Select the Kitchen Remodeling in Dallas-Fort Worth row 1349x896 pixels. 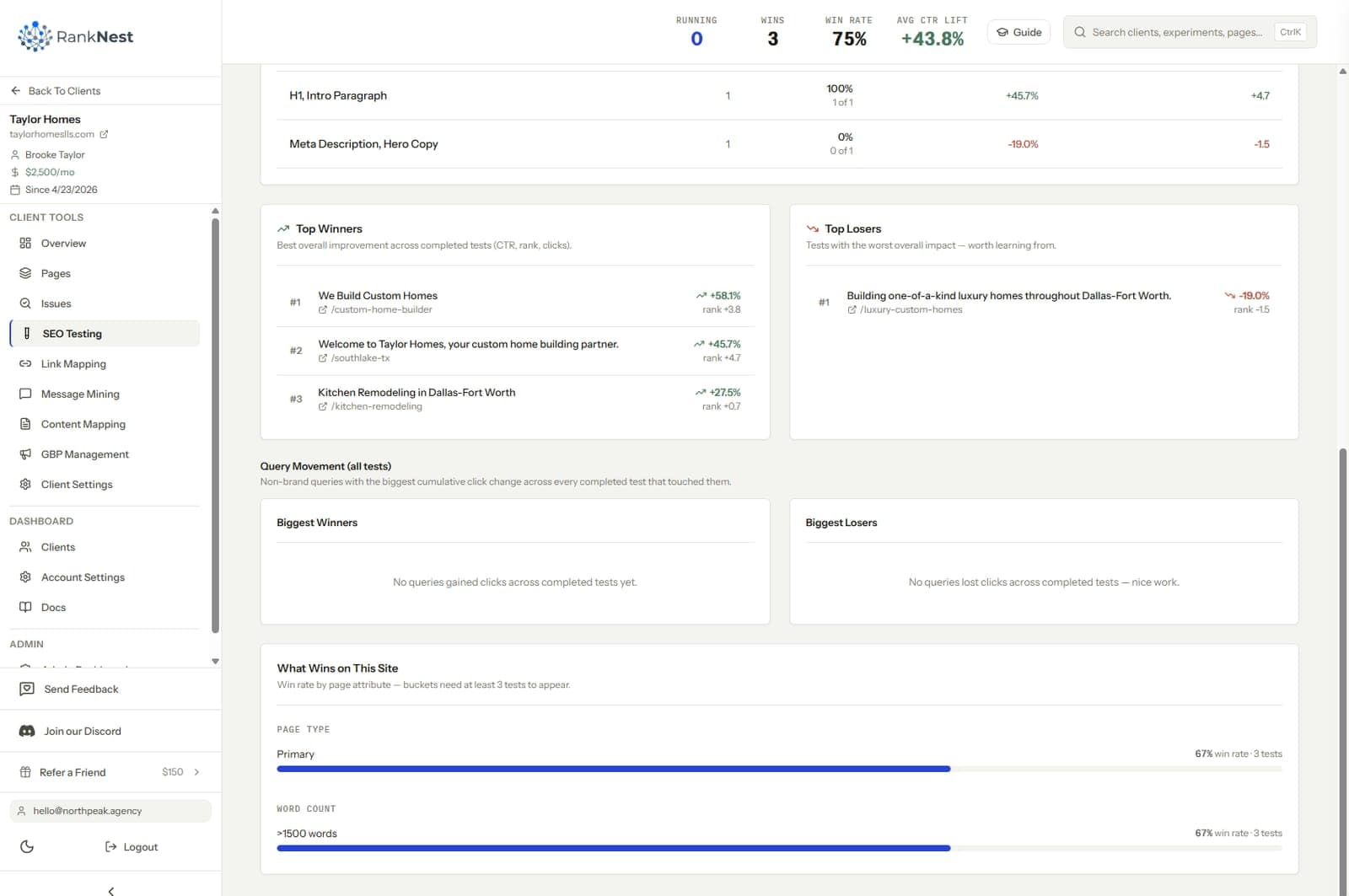515,400
